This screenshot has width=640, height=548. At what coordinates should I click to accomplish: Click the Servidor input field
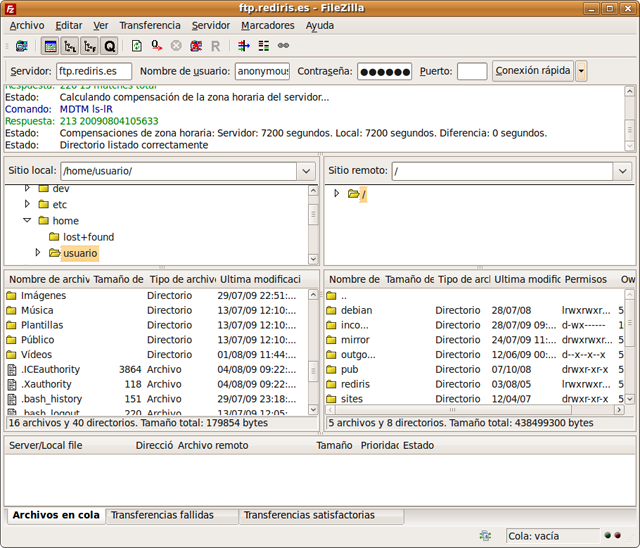[93, 71]
